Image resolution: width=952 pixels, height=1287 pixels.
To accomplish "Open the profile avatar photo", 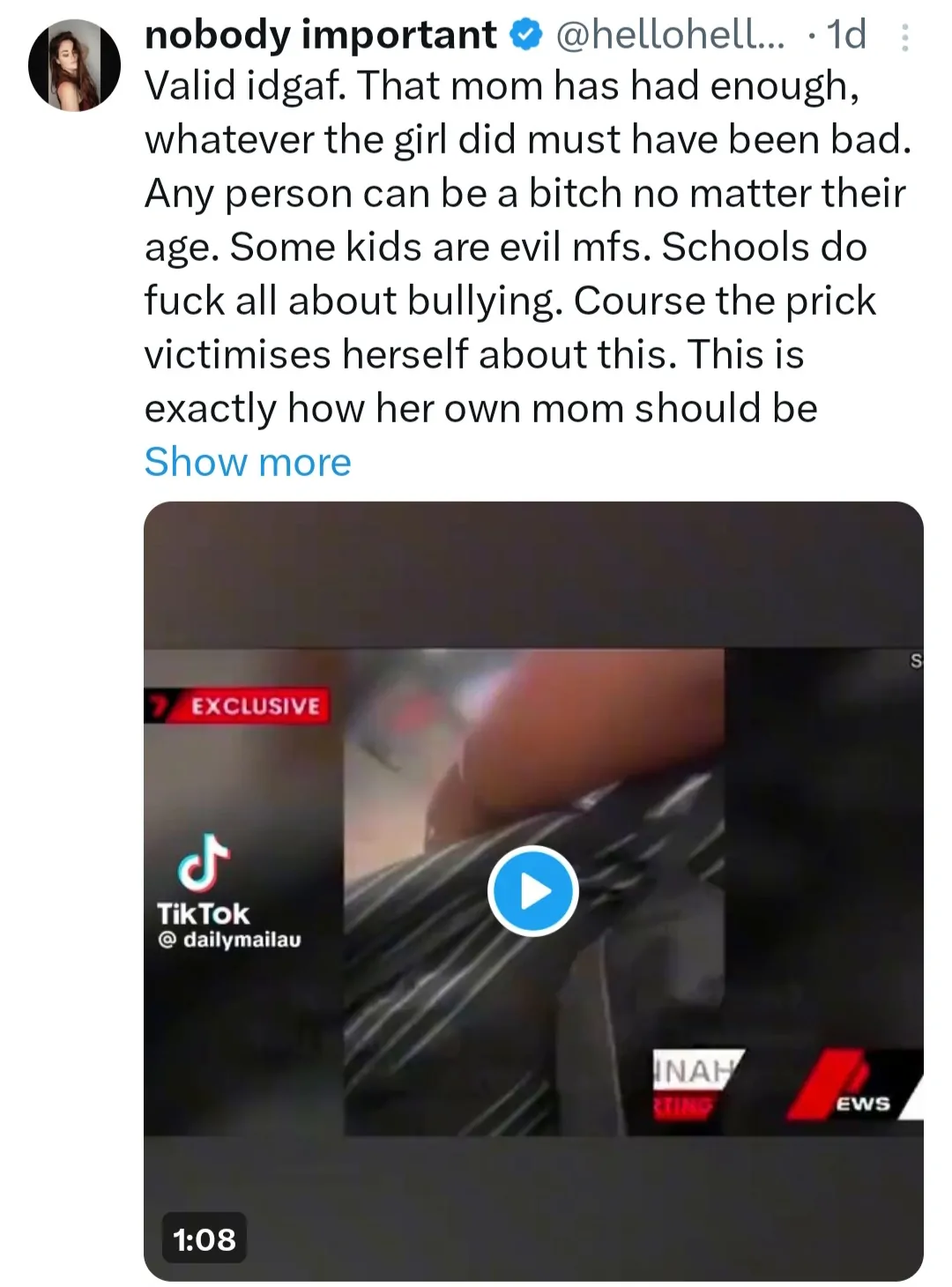I will pyautogui.click(x=74, y=66).
